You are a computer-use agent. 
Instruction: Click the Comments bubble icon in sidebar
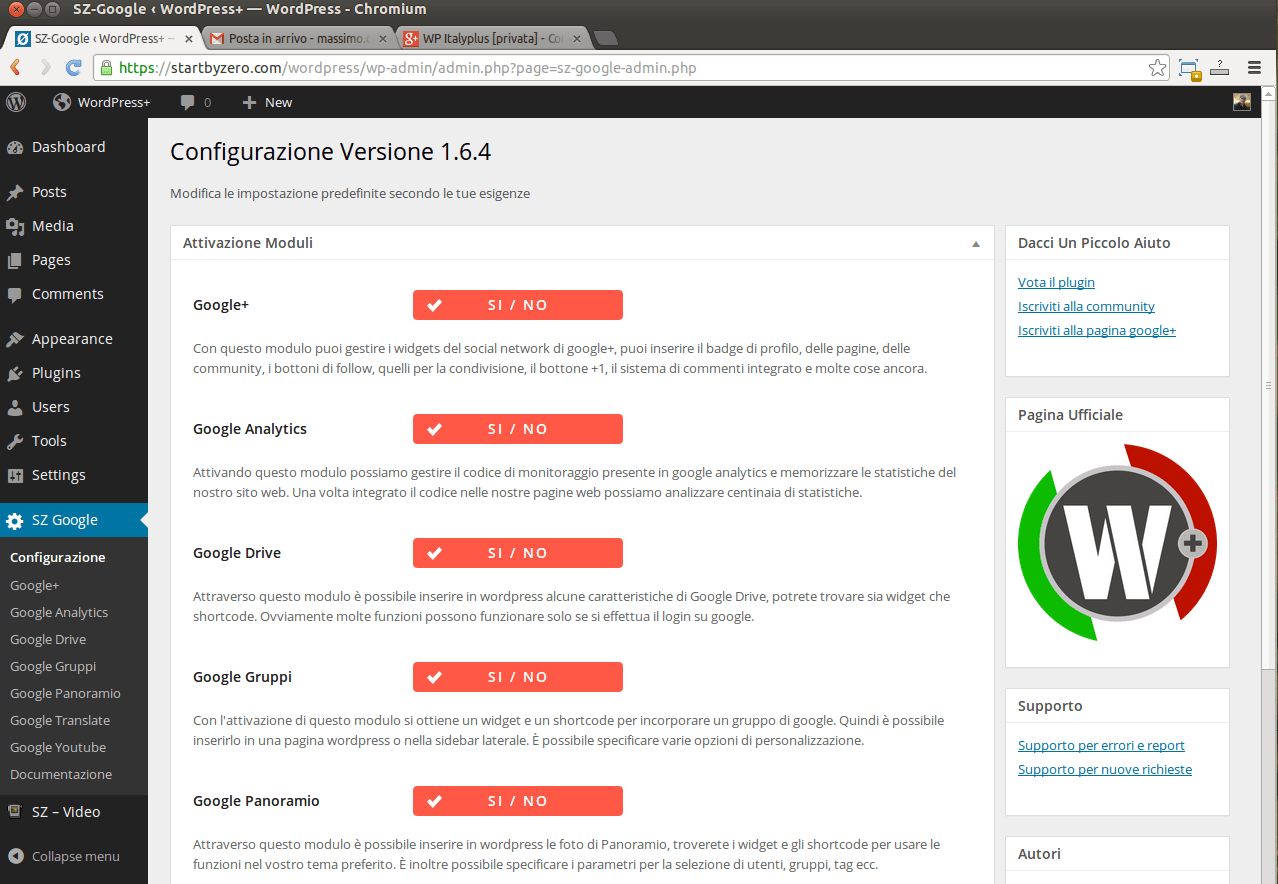pyautogui.click(x=15, y=294)
